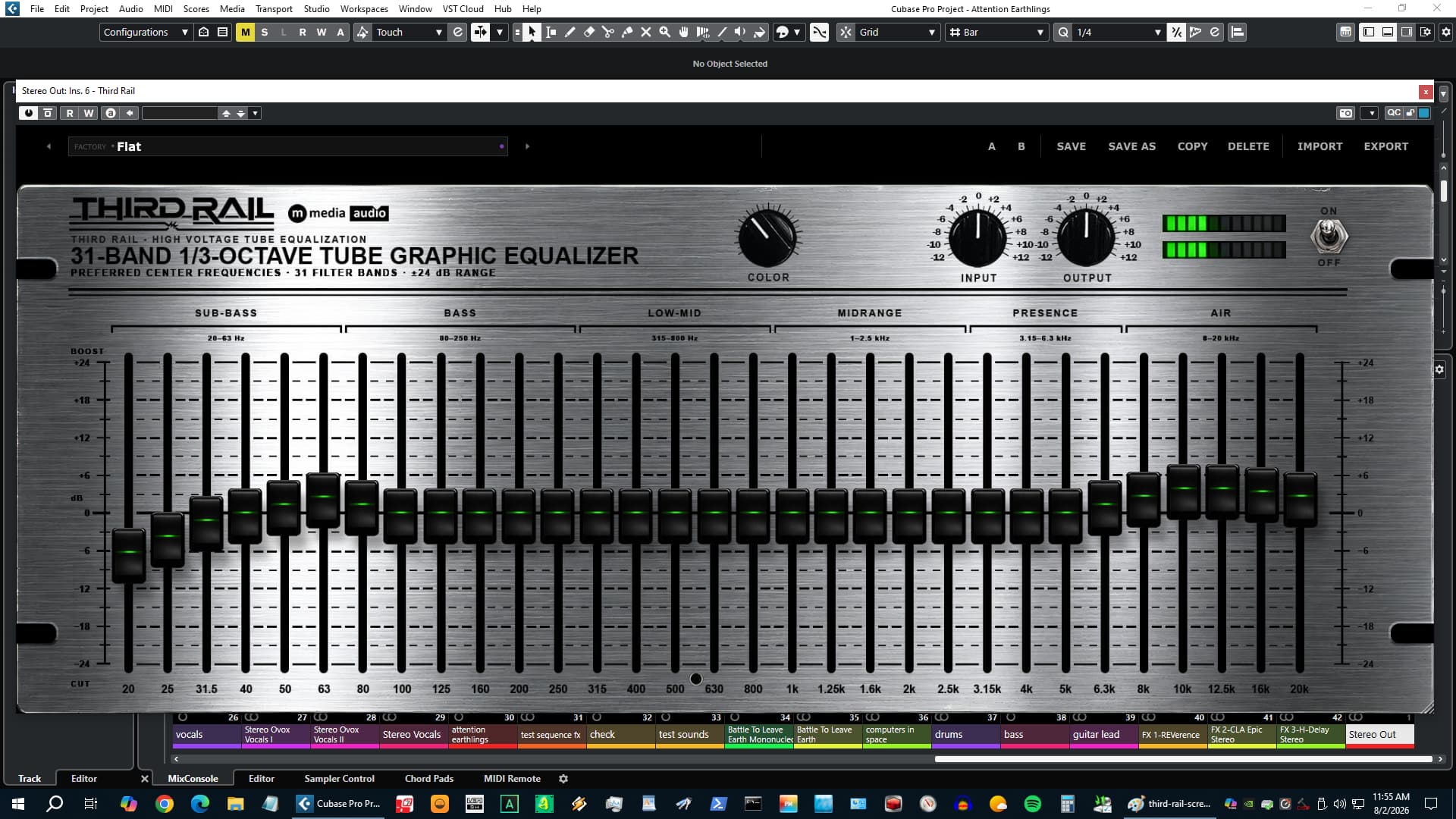Viewport: 1456px width, 819px height.
Task: Toggle plugin bypass power button
Action: pos(29,113)
